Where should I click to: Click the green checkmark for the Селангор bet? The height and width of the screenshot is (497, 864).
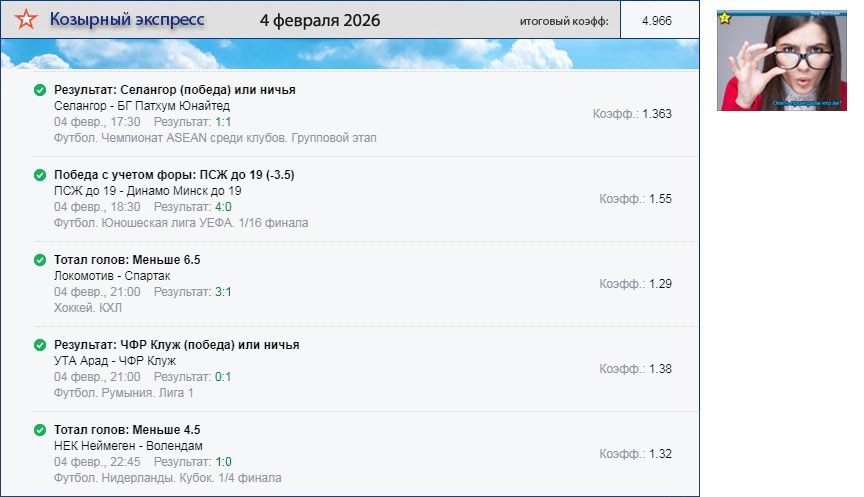click(x=40, y=90)
